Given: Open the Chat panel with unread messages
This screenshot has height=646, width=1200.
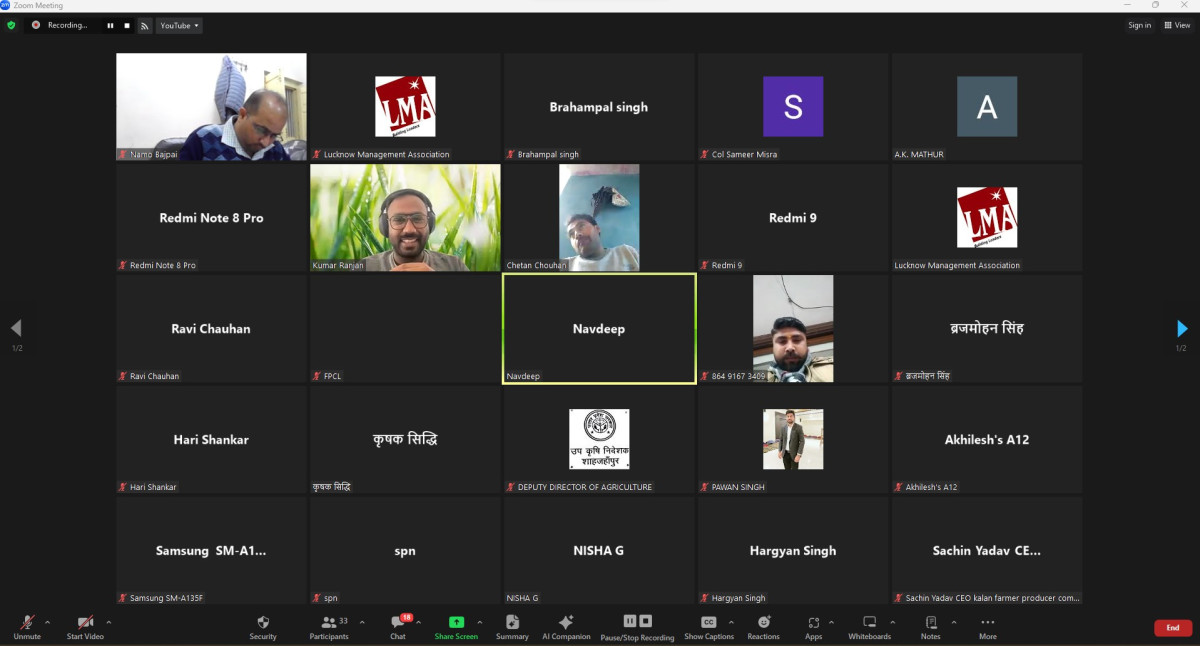Looking at the screenshot, I should click(x=398, y=627).
